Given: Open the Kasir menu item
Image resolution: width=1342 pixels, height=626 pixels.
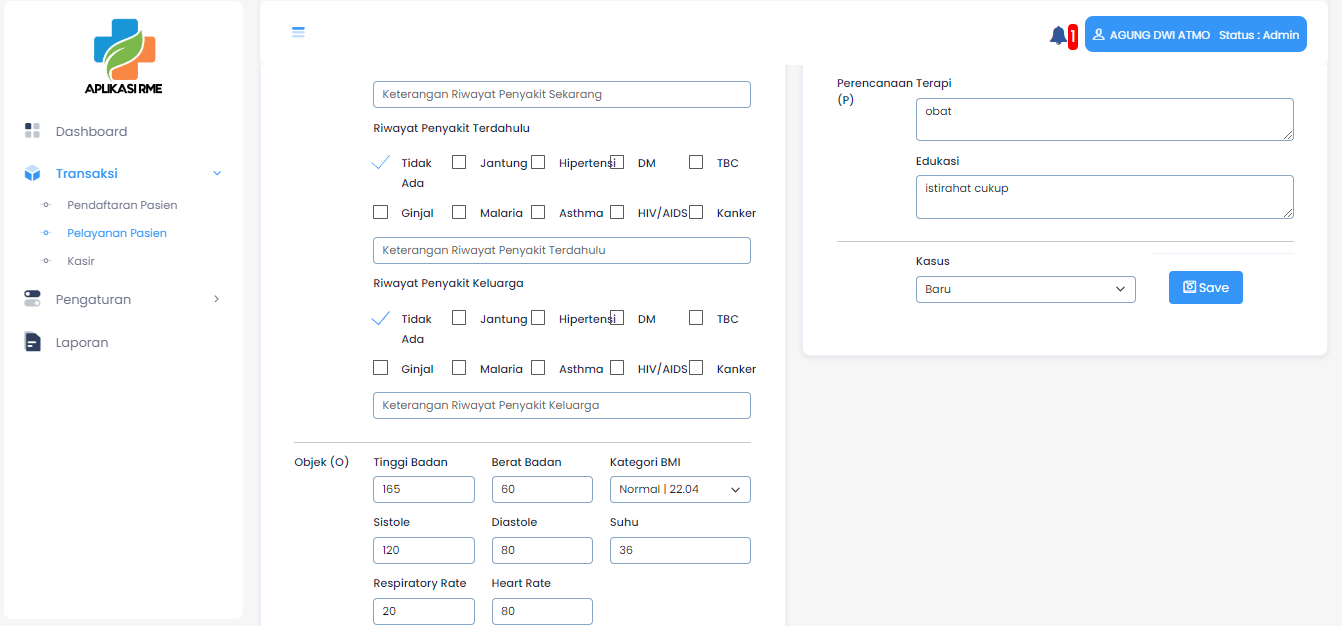Looking at the screenshot, I should point(81,261).
